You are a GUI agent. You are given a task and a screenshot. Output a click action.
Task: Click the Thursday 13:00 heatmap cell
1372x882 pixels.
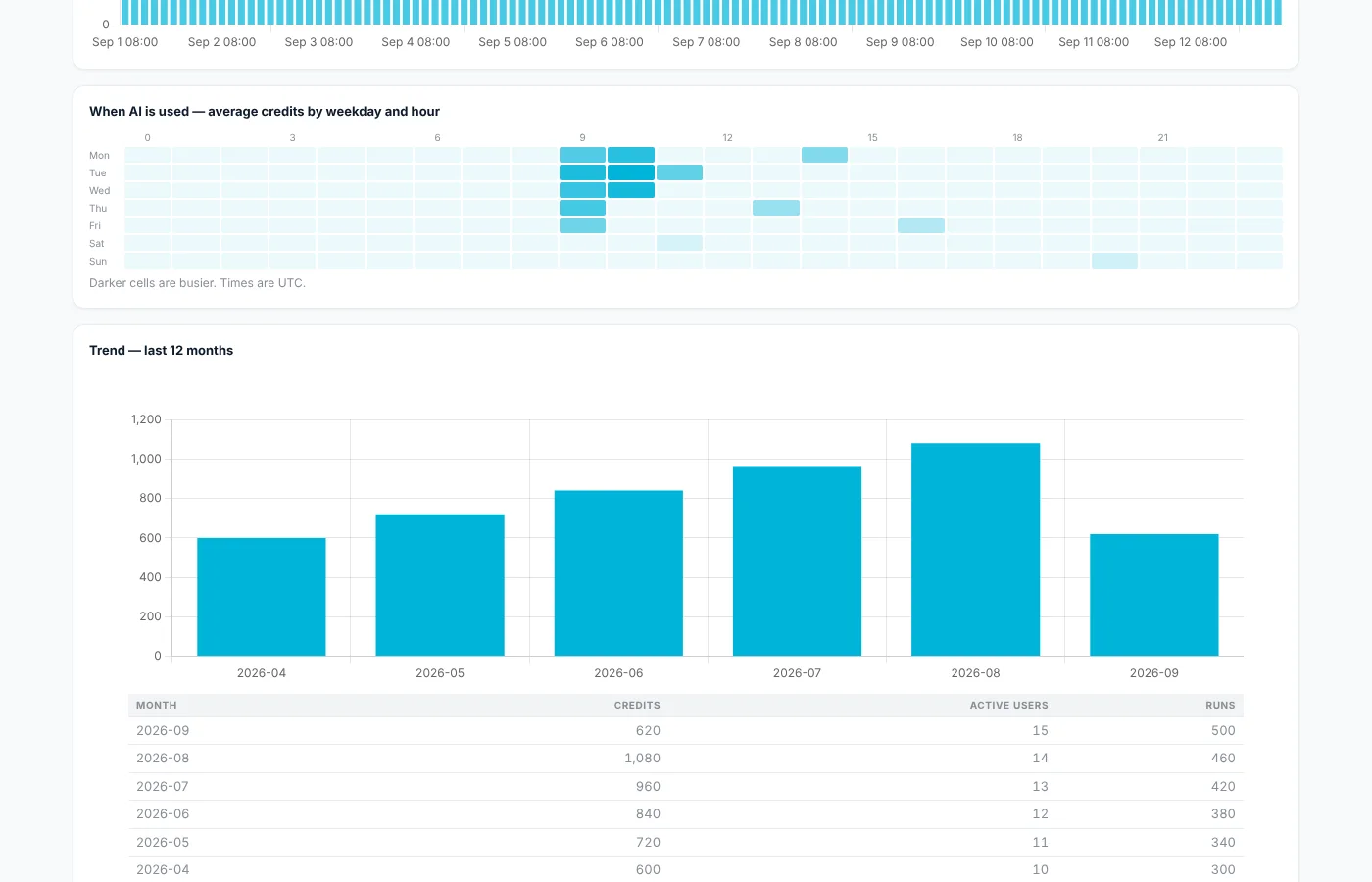[776, 208]
